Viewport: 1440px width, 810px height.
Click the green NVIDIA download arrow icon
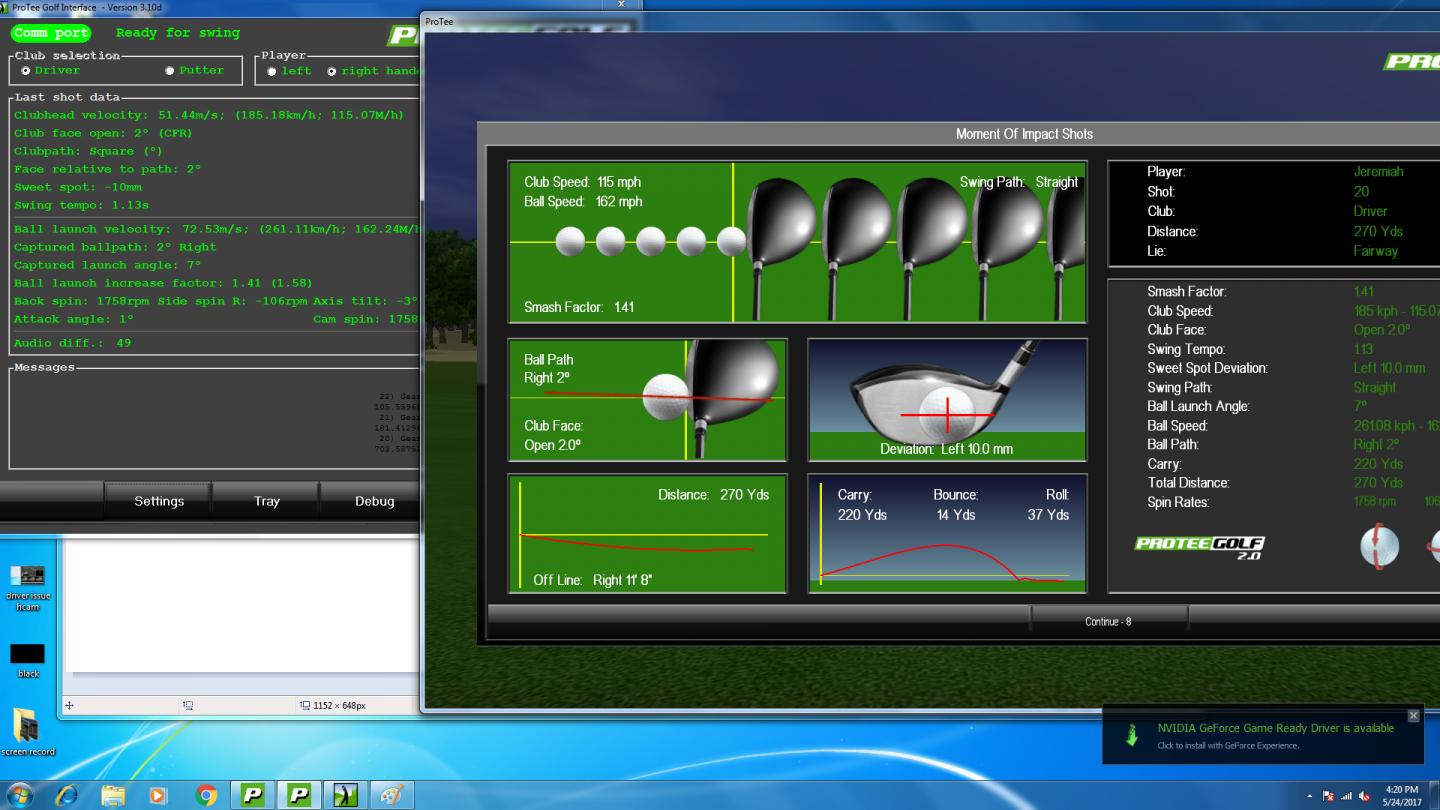[1132, 736]
